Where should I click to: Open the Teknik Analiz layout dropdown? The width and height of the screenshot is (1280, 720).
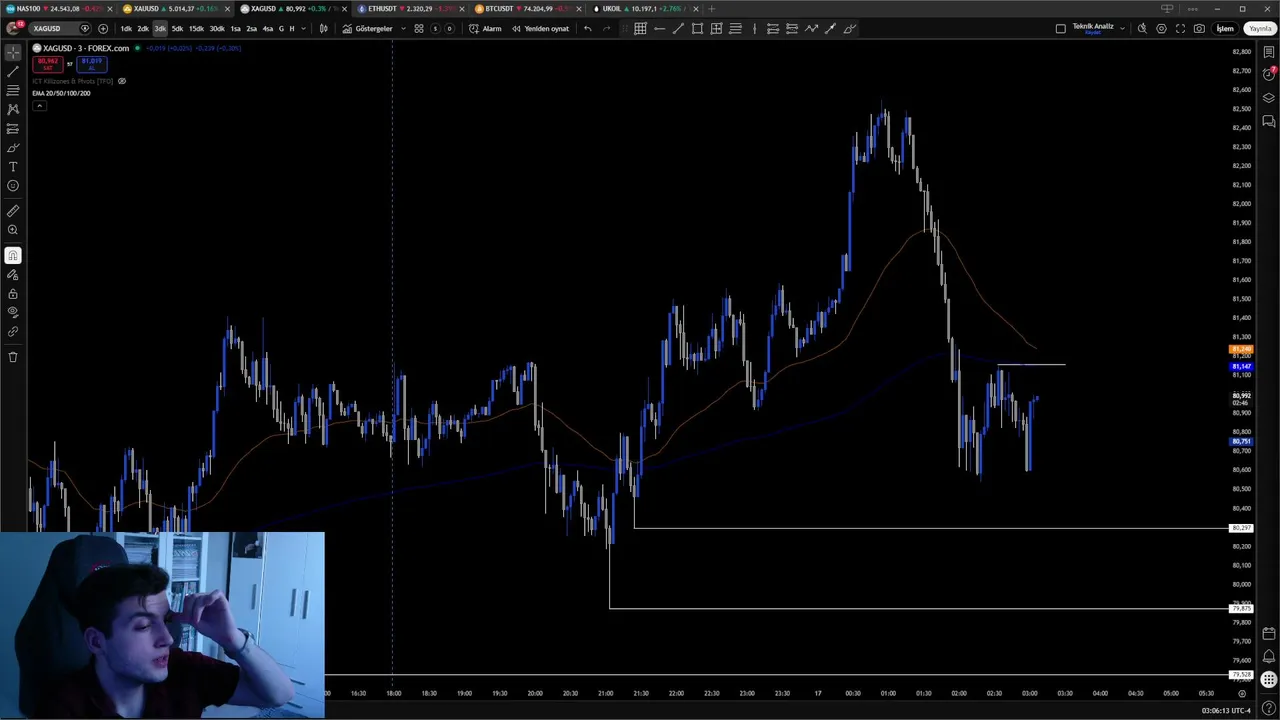(1122, 29)
